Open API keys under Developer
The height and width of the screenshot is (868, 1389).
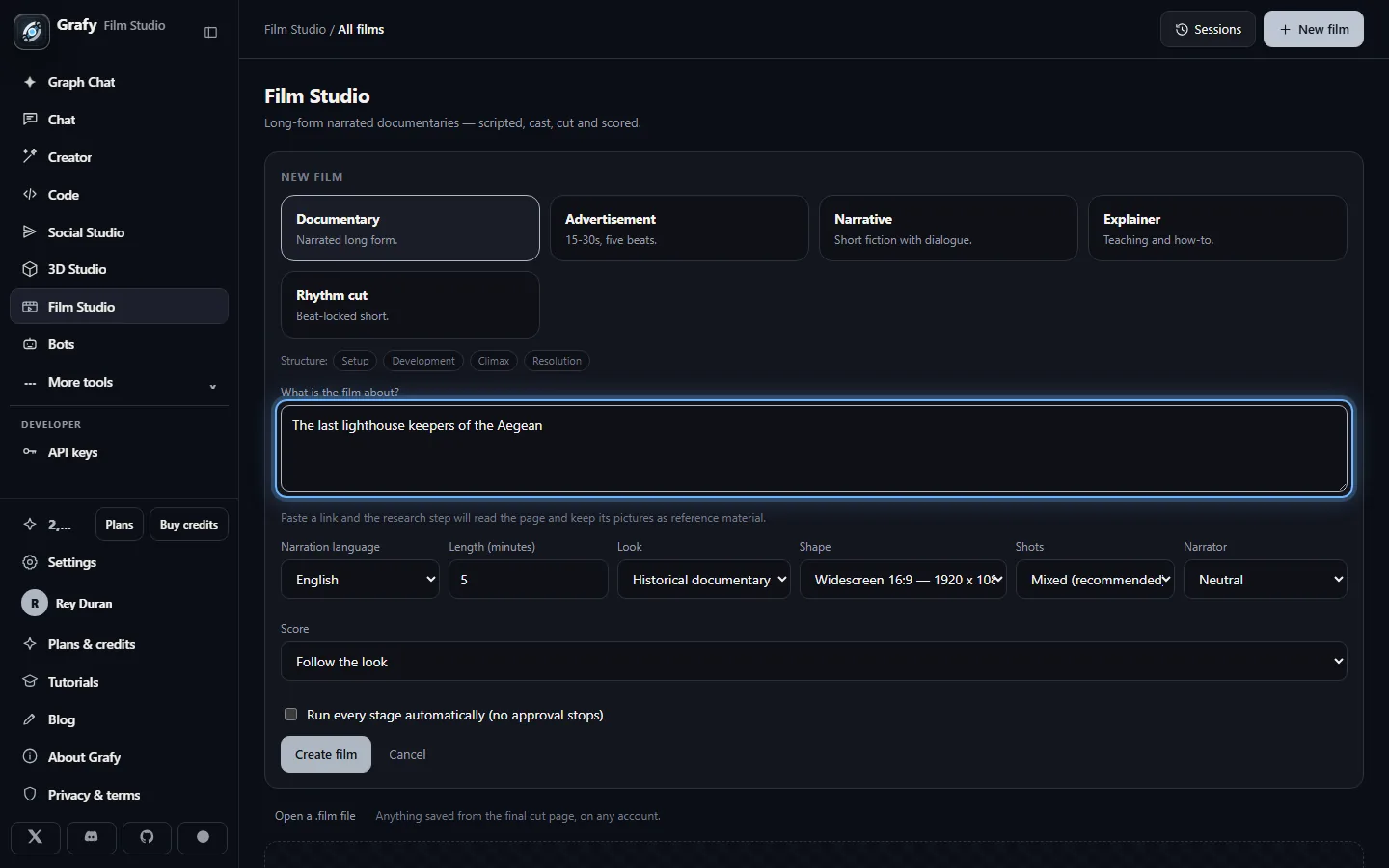click(119, 452)
